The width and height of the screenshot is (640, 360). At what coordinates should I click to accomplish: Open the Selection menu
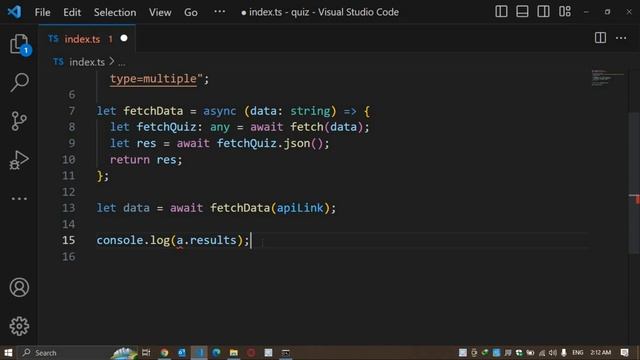coord(115,12)
